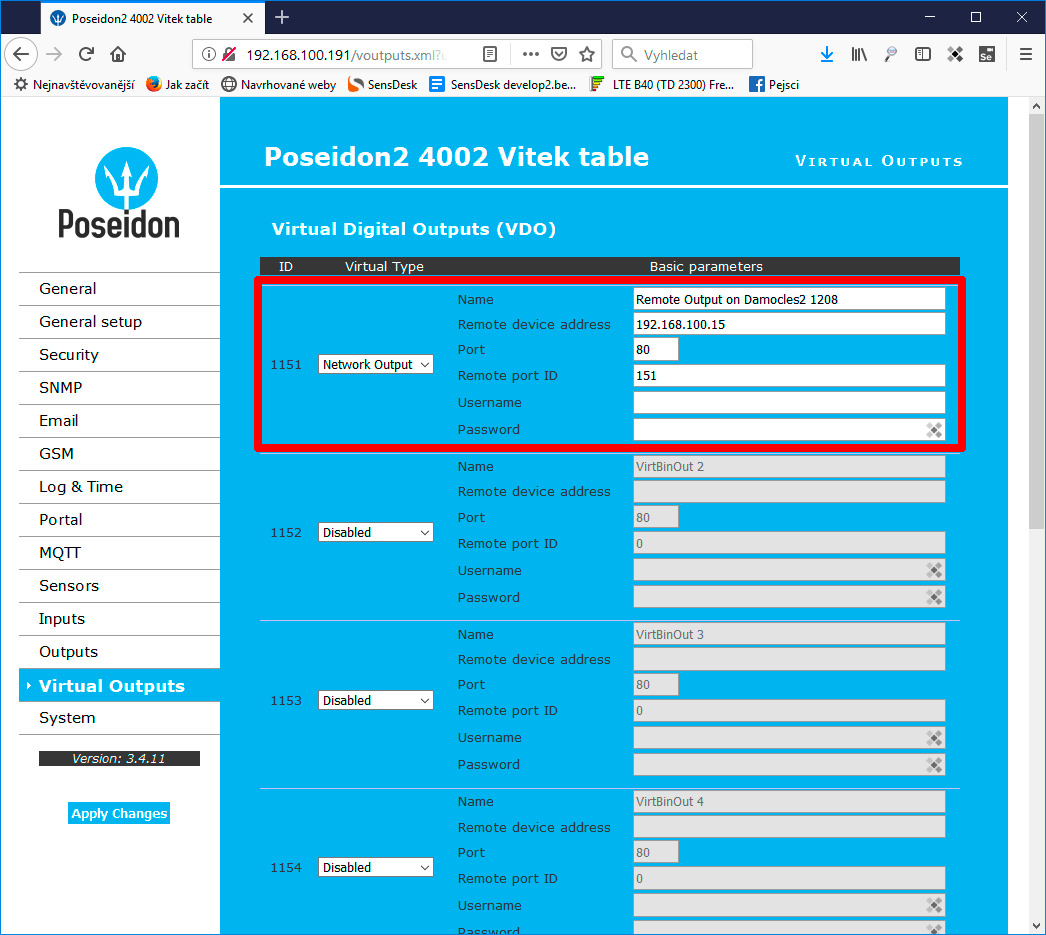Image resolution: width=1046 pixels, height=935 pixels.
Task: Click the magnifier extension icon in toolbar
Action: pyautogui.click(x=891, y=54)
